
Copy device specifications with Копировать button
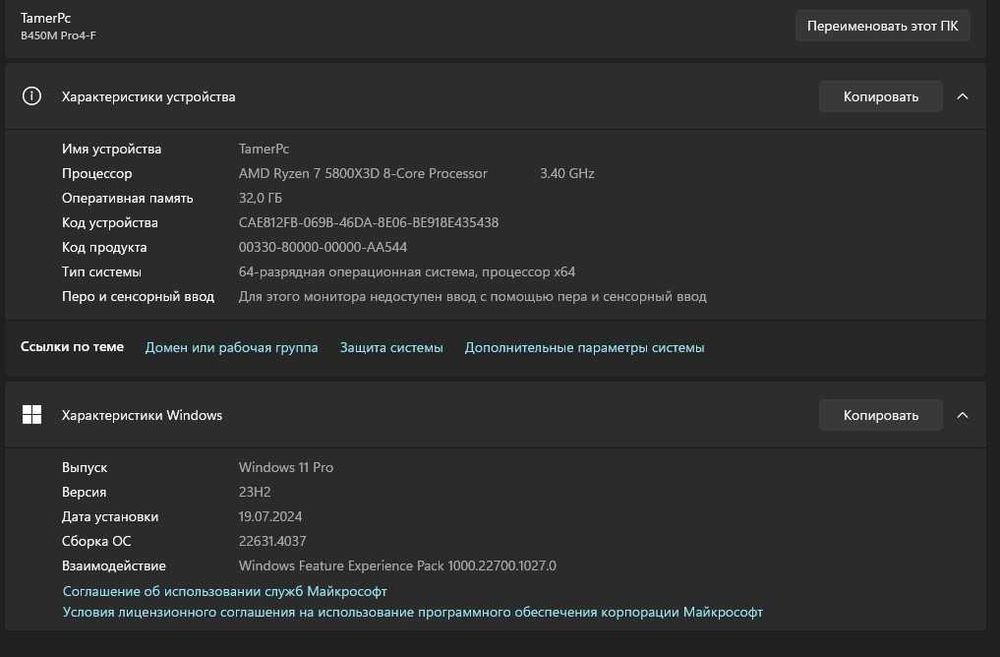[x=881, y=96]
